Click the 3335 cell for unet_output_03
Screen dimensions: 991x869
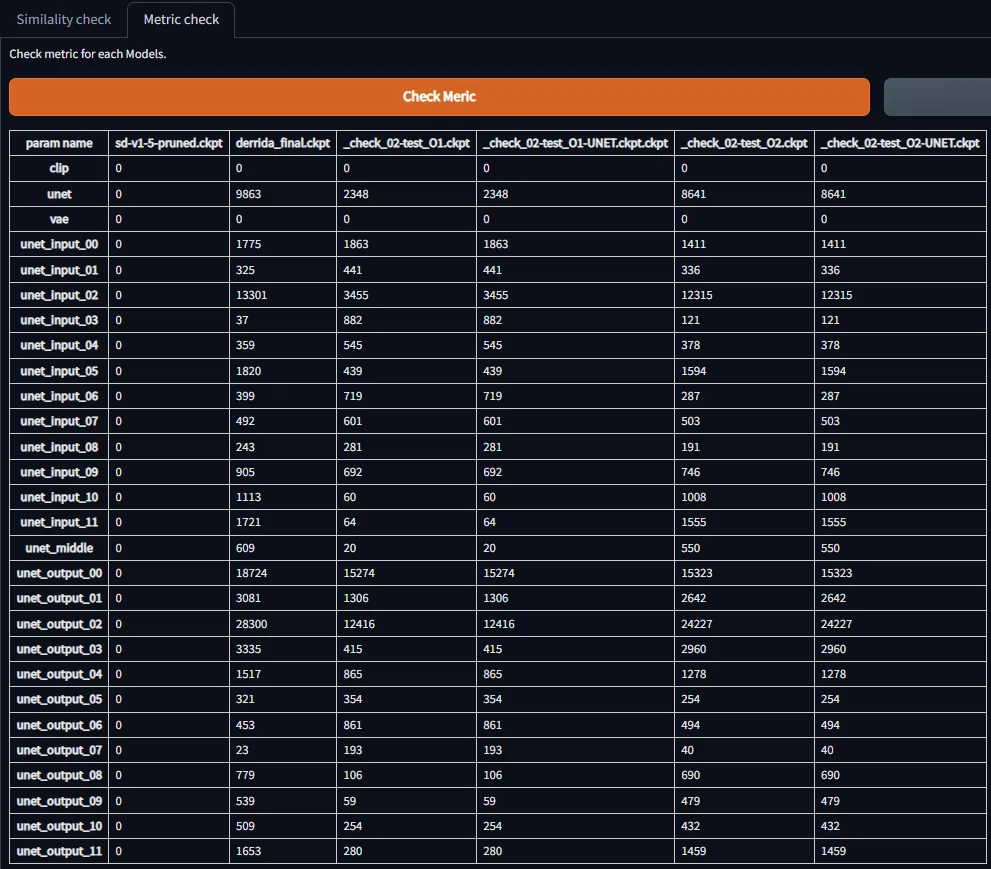click(x=283, y=649)
